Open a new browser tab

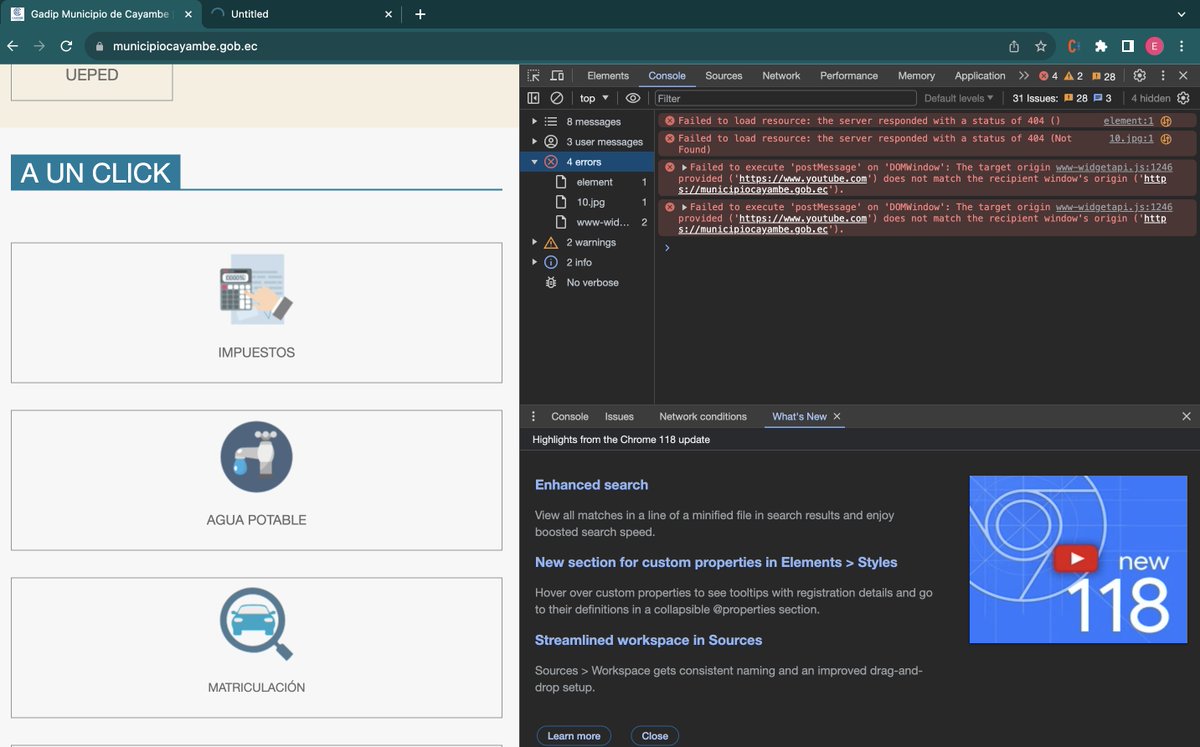[420, 14]
